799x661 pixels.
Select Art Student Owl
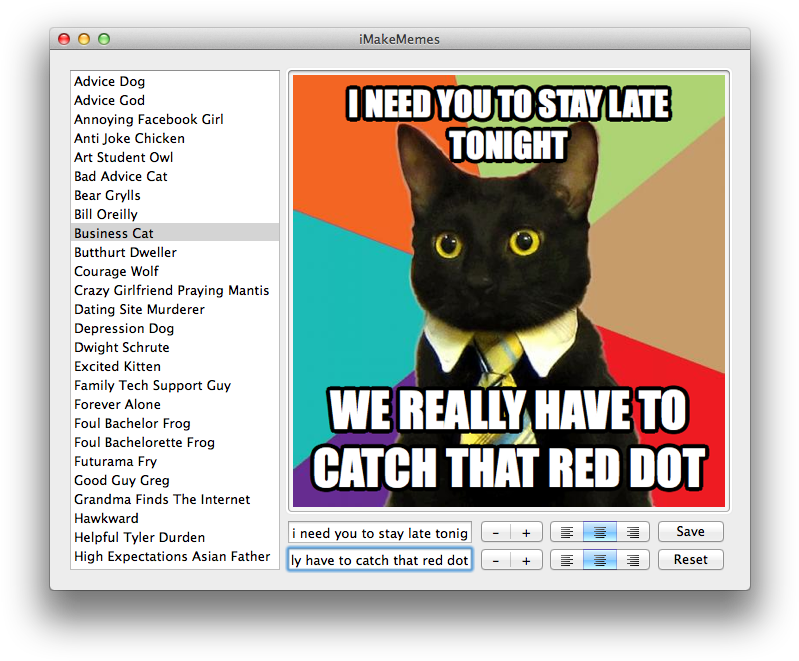pyautogui.click(x=175, y=157)
